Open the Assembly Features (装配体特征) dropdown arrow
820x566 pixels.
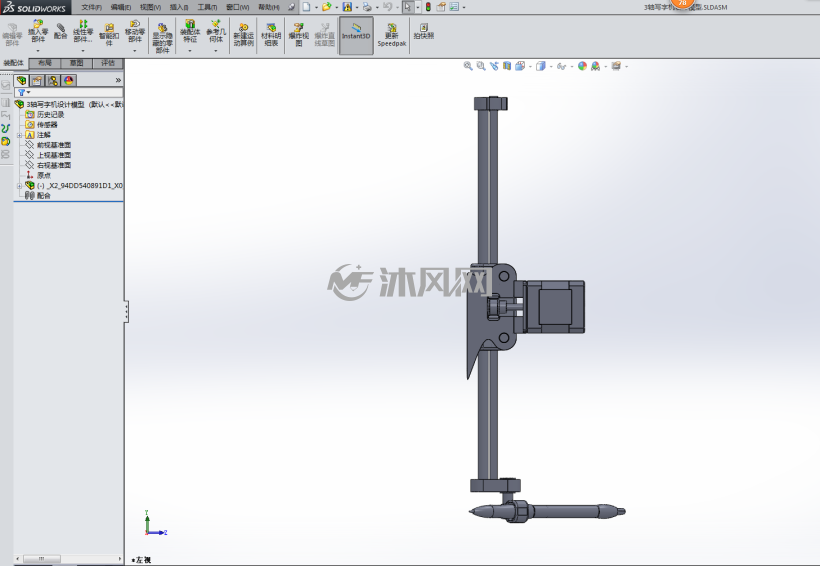[x=190, y=51]
